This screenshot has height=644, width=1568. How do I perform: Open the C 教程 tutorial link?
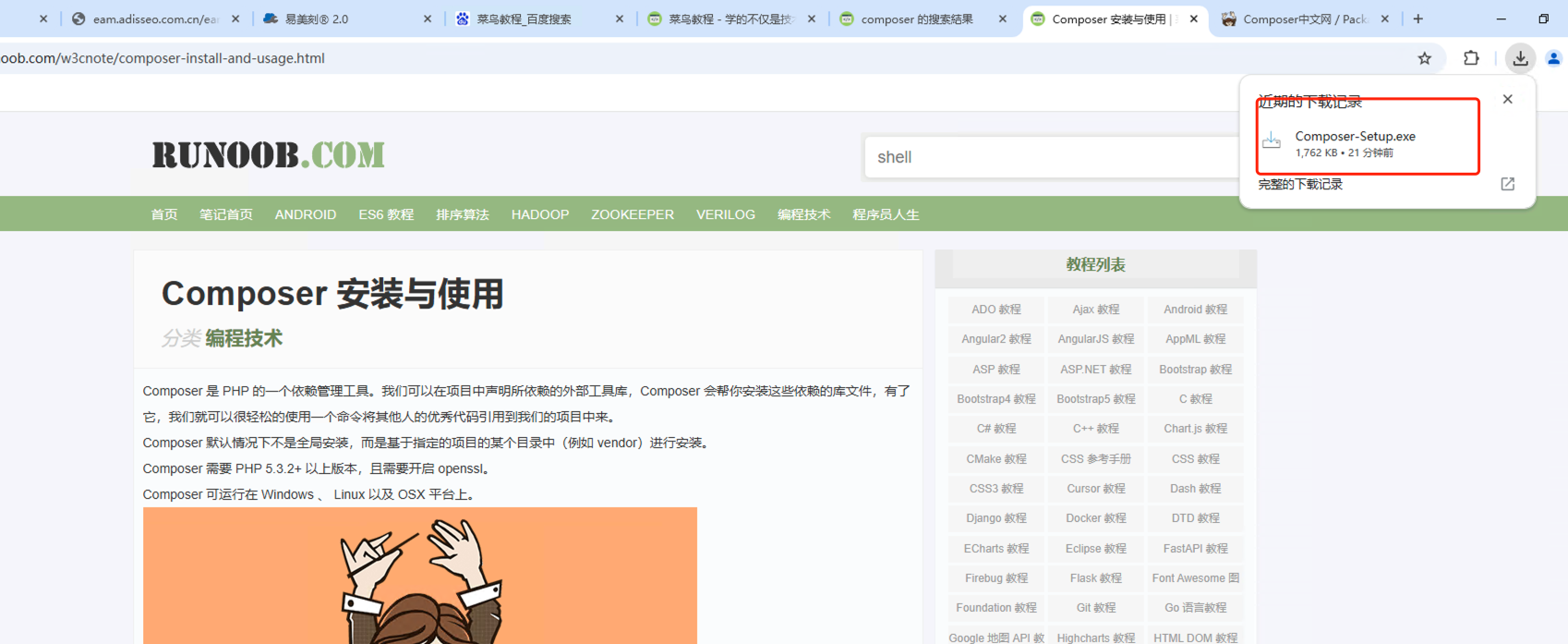(x=1196, y=399)
